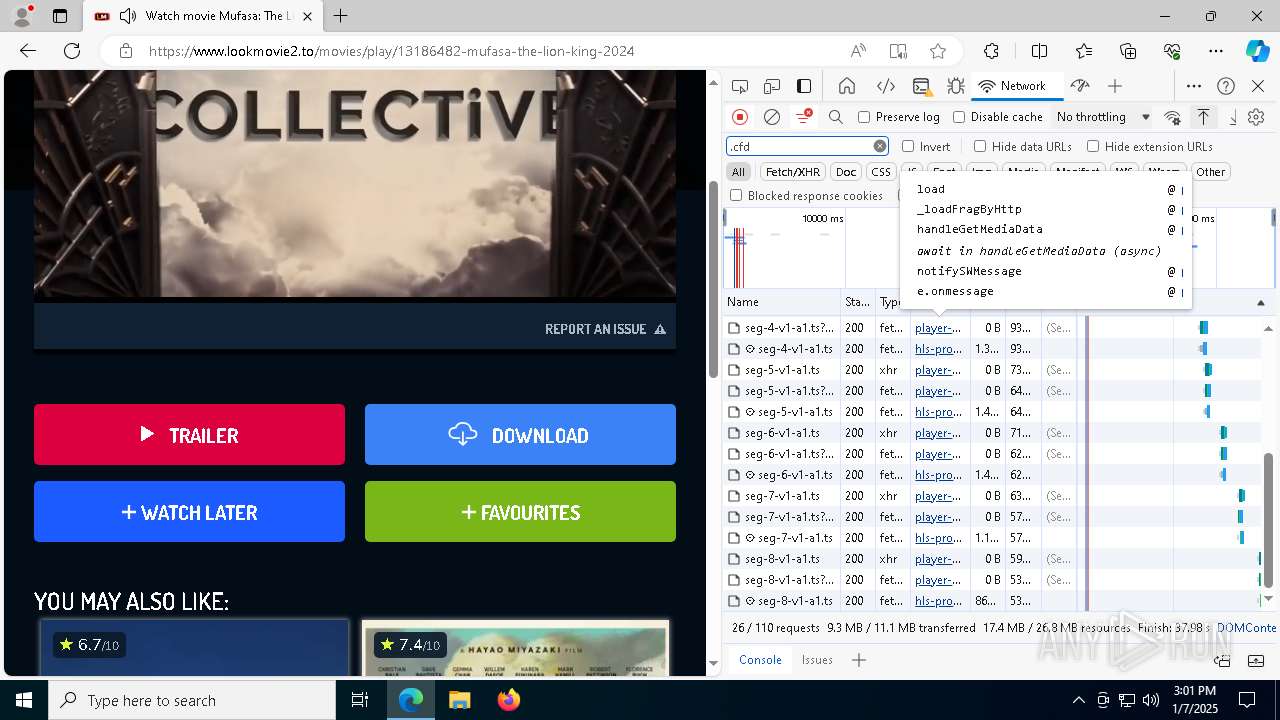Toggle waterfall column sort arrow
This screenshot has width=1280, height=720.
[1261, 302]
